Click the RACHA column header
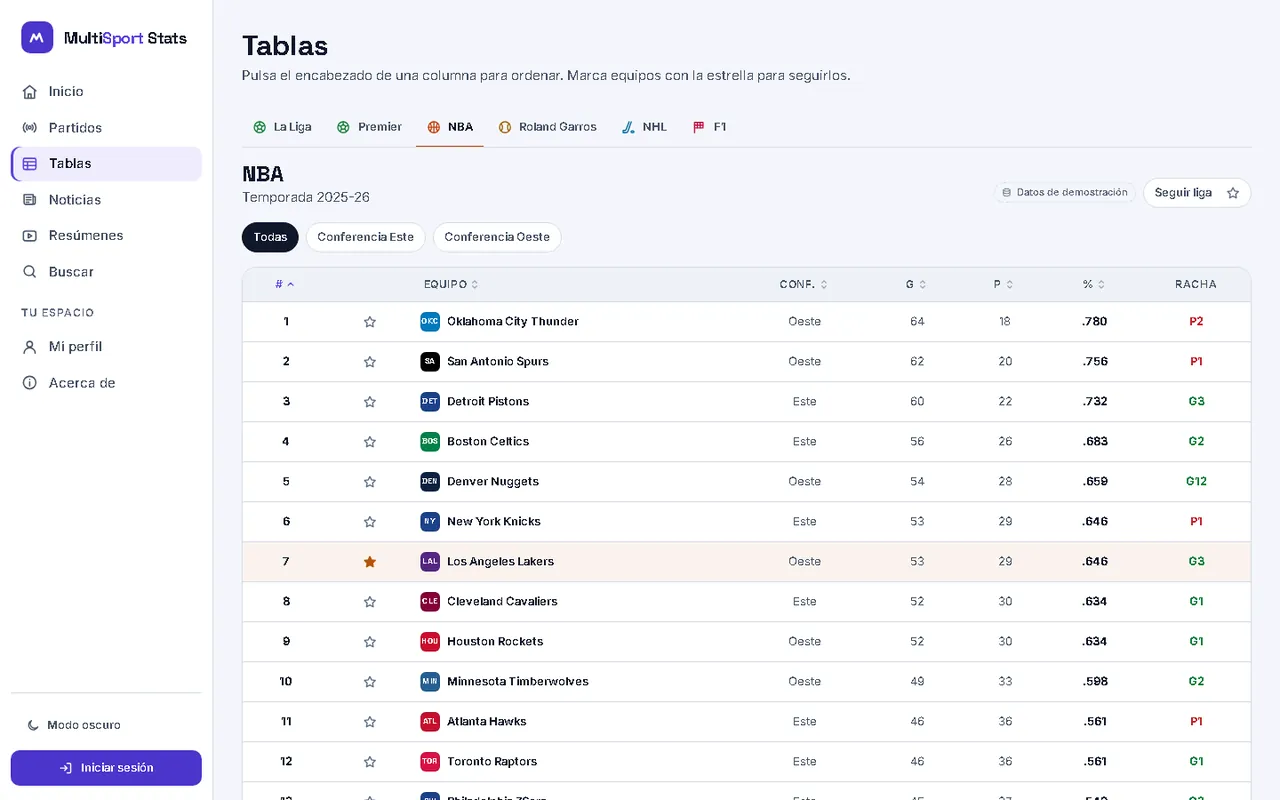 click(1196, 285)
